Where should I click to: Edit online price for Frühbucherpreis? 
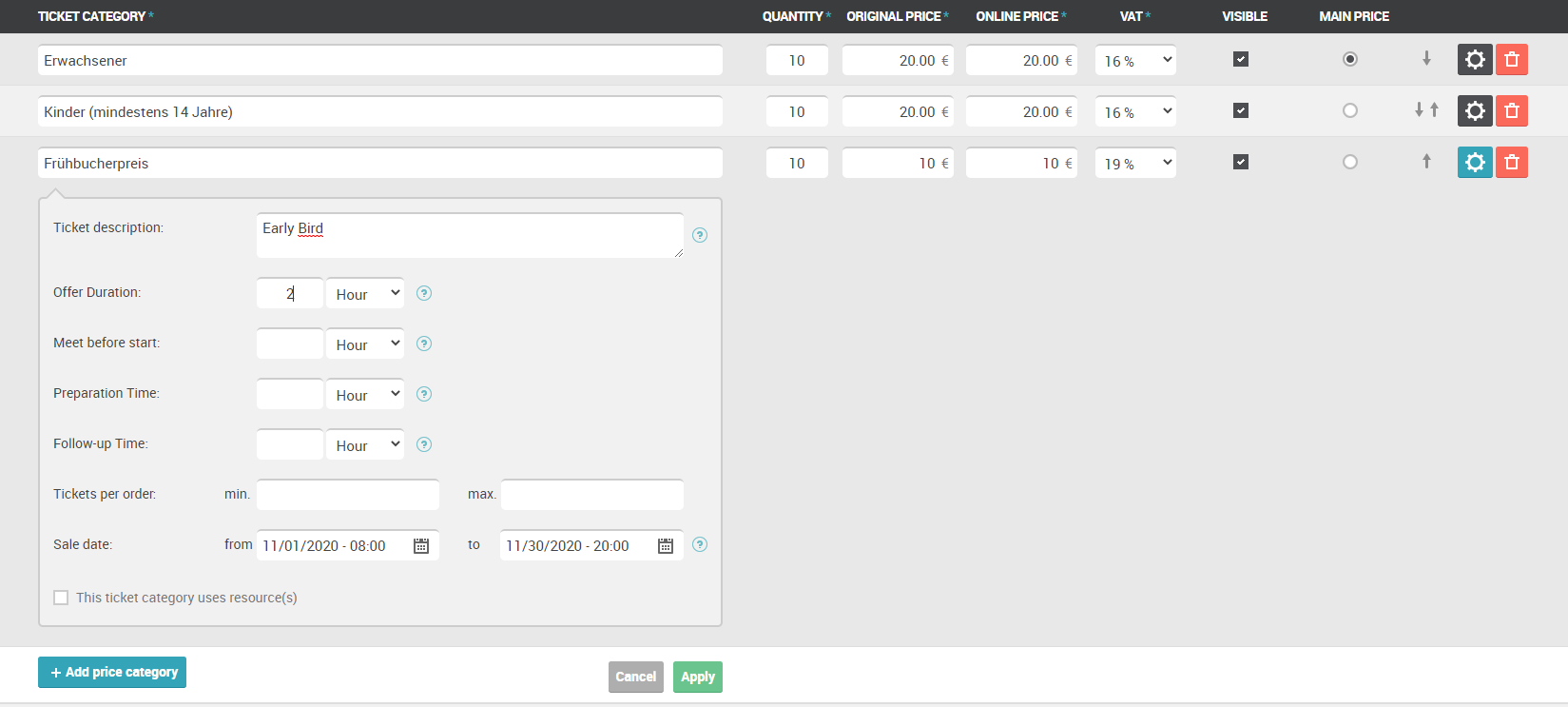pyautogui.click(x=1021, y=163)
